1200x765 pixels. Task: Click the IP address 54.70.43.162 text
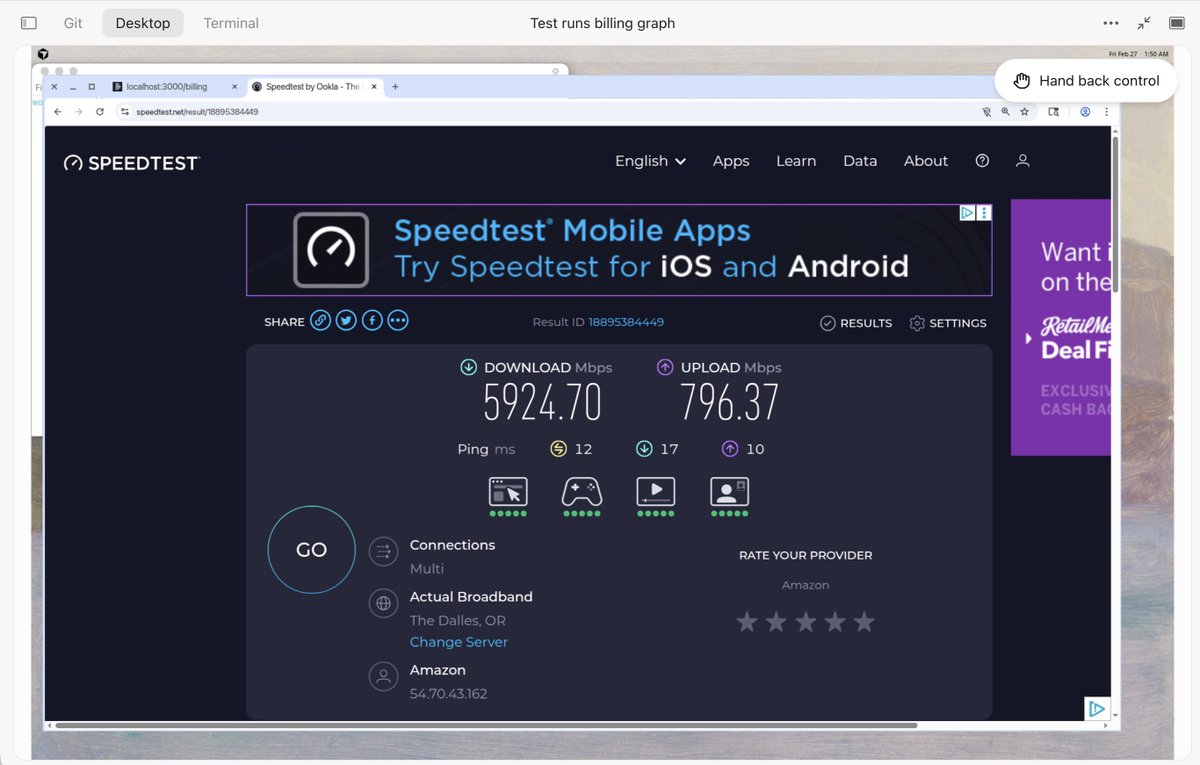click(448, 693)
